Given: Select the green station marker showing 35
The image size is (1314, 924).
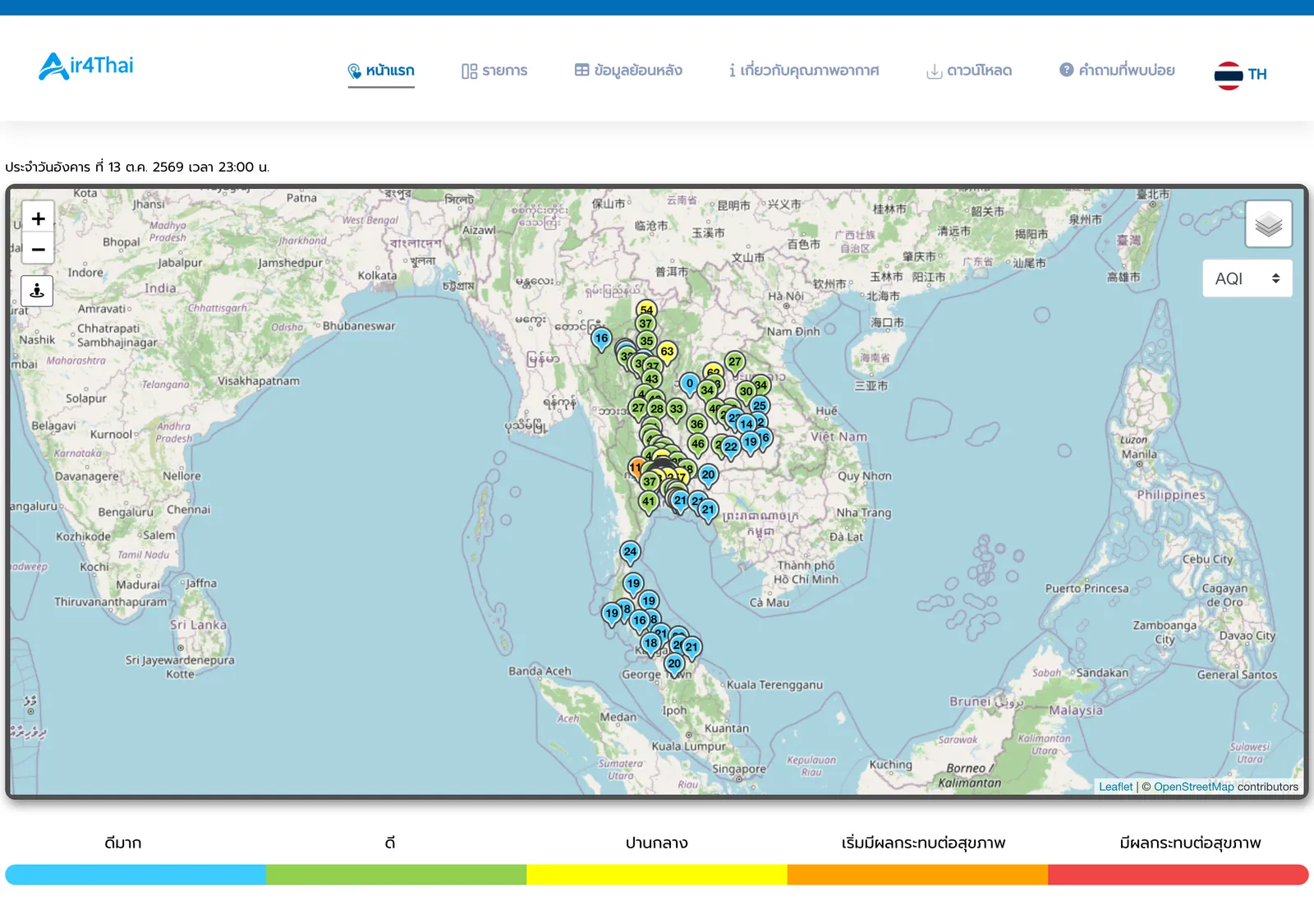Looking at the screenshot, I should click(646, 342).
